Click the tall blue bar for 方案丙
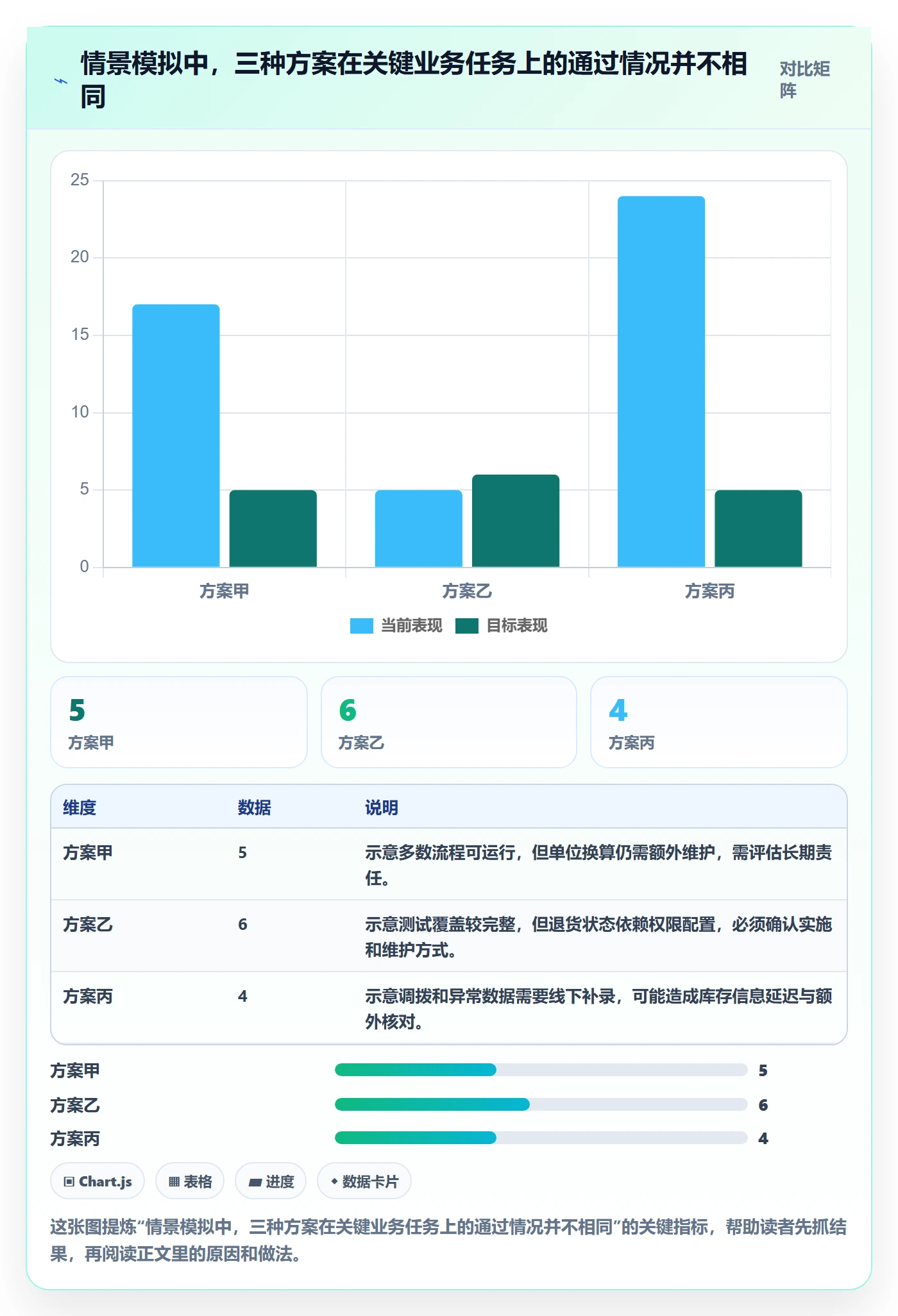Viewport: 898px width, 1316px height. click(661, 382)
